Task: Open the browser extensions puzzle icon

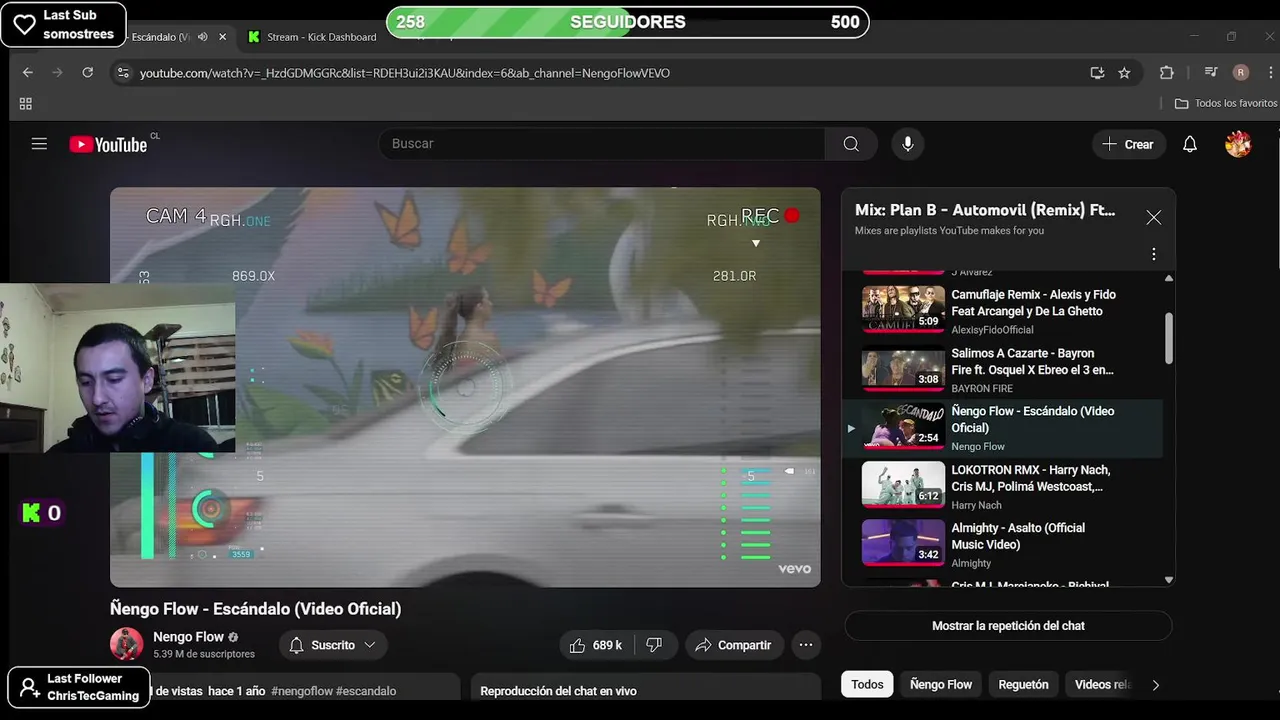Action: coord(1167,73)
